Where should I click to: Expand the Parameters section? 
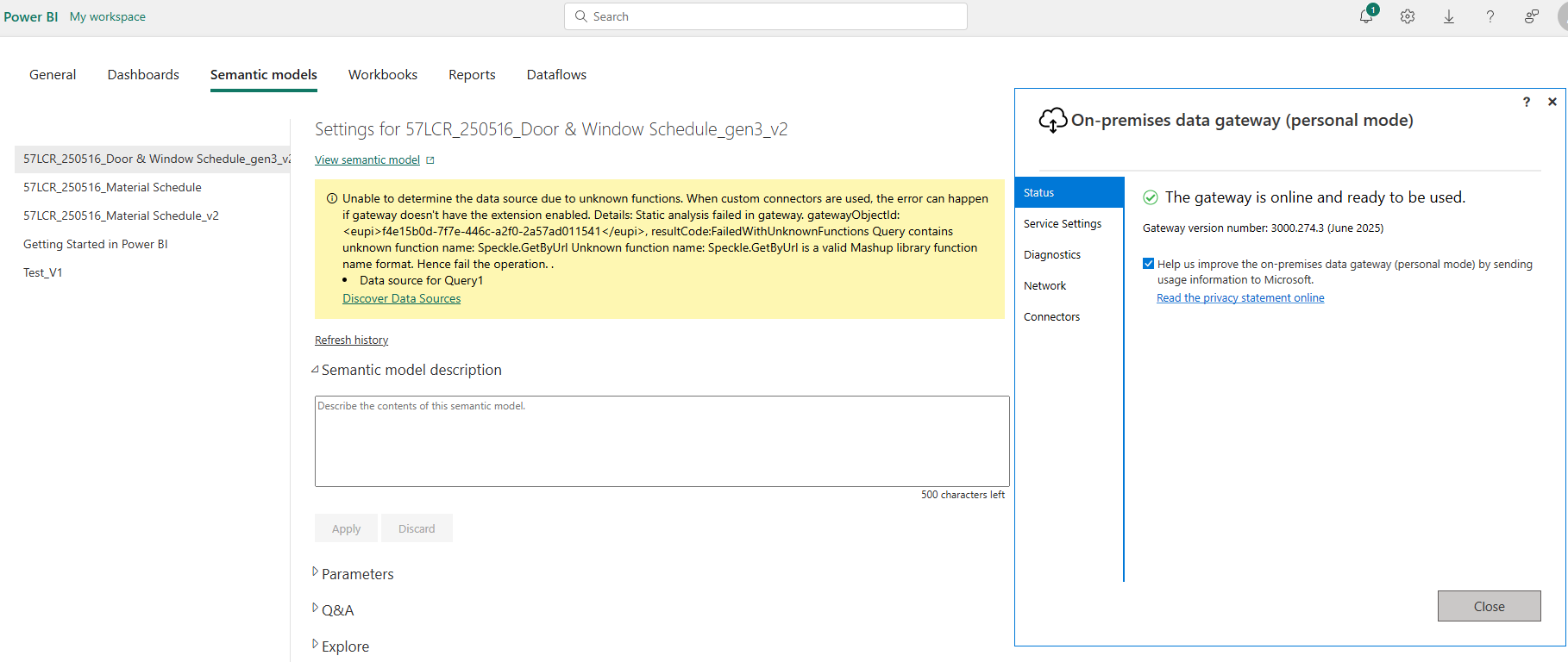pos(315,572)
